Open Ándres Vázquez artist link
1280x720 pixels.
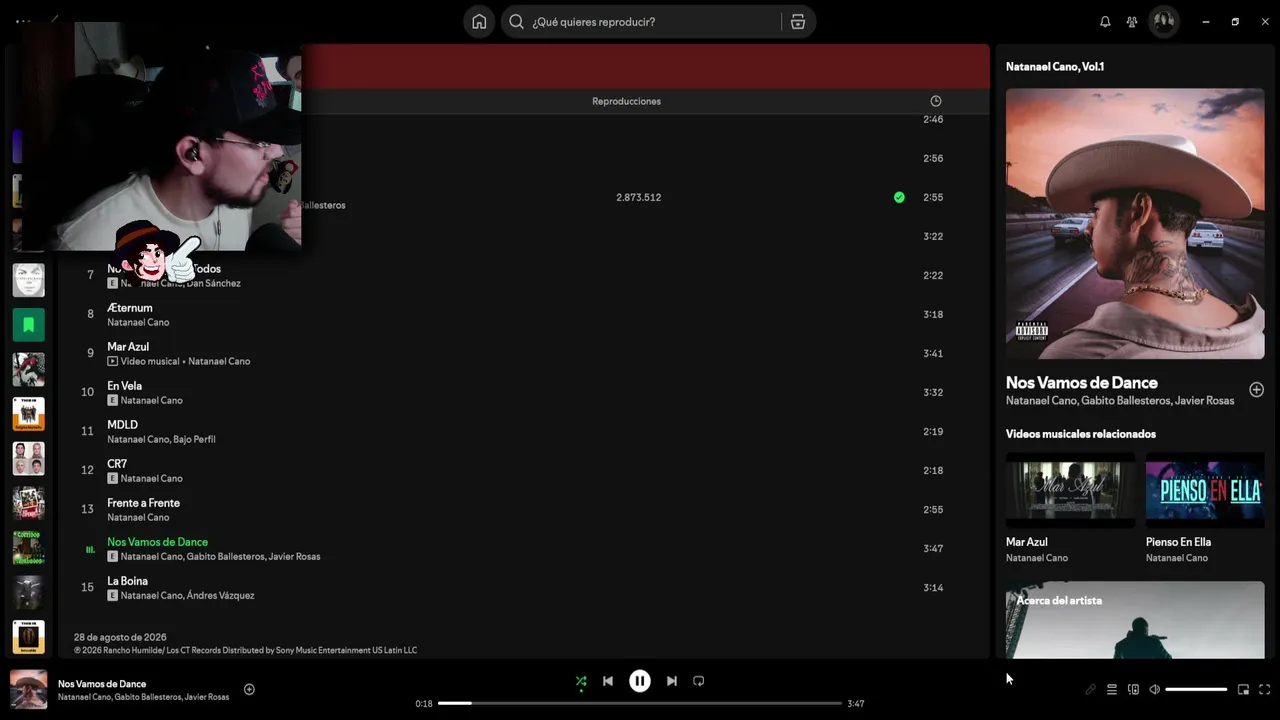220,595
